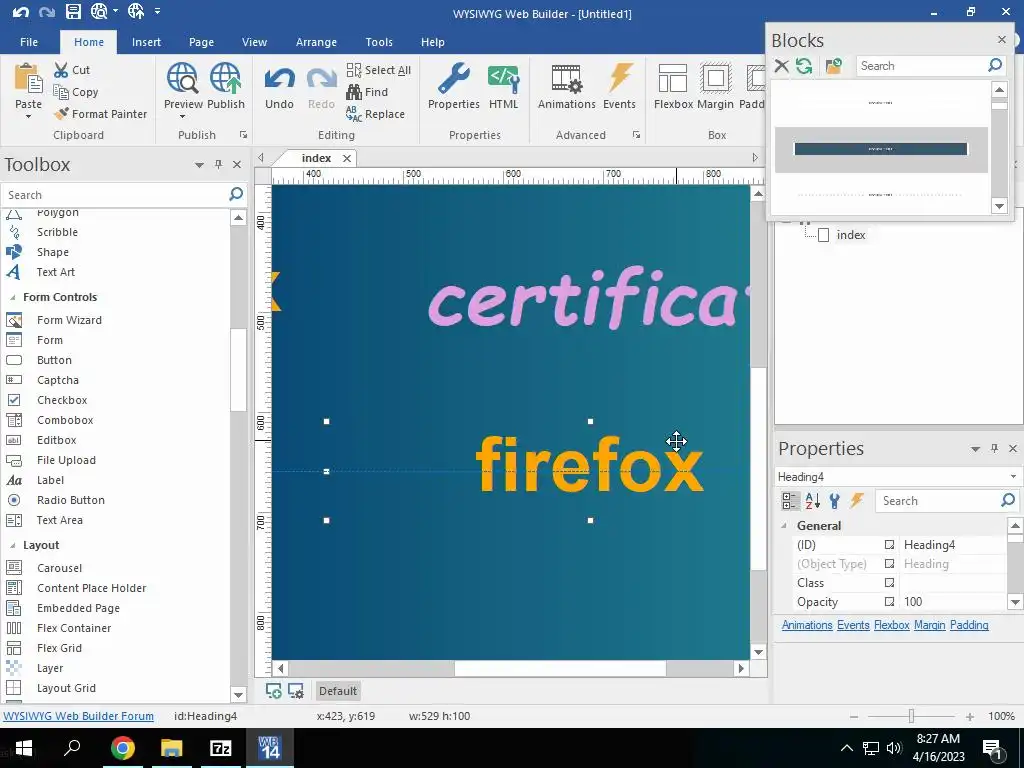Open WYSIWYG Web Builder Forum link
Screen dimensions: 1024x768
click(x=78, y=716)
